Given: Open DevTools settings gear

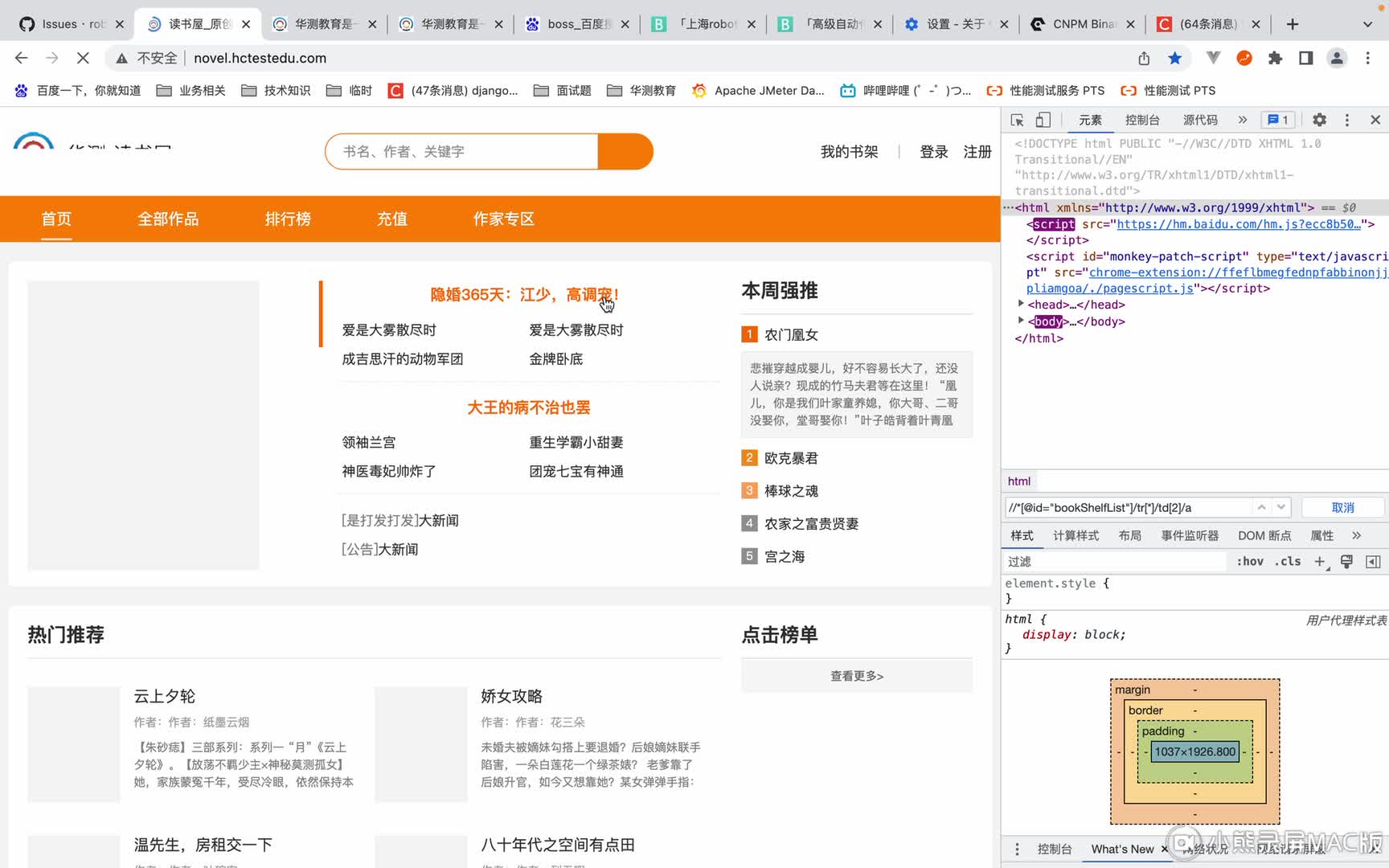Looking at the screenshot, I should coord(1319,120).
